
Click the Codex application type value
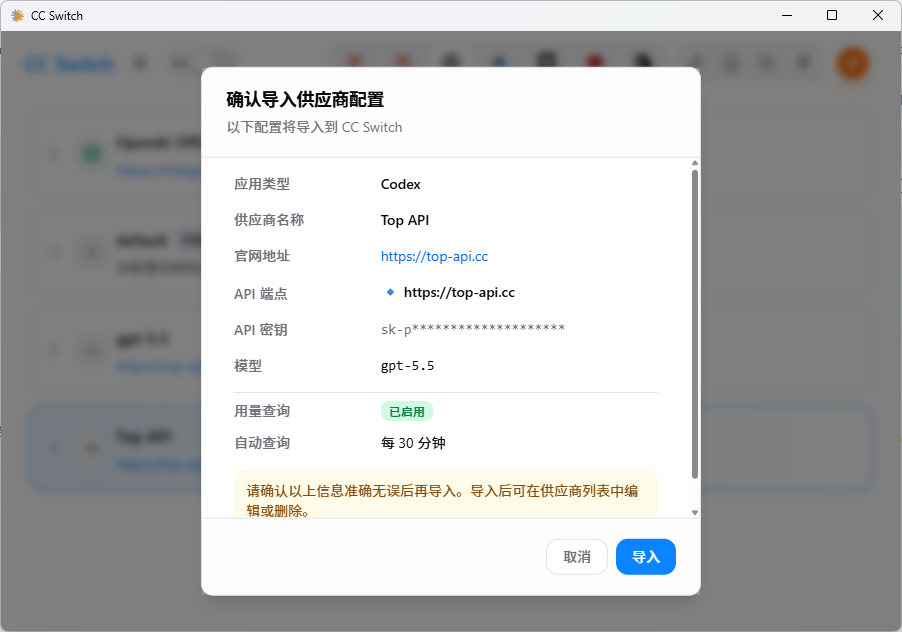400,185
